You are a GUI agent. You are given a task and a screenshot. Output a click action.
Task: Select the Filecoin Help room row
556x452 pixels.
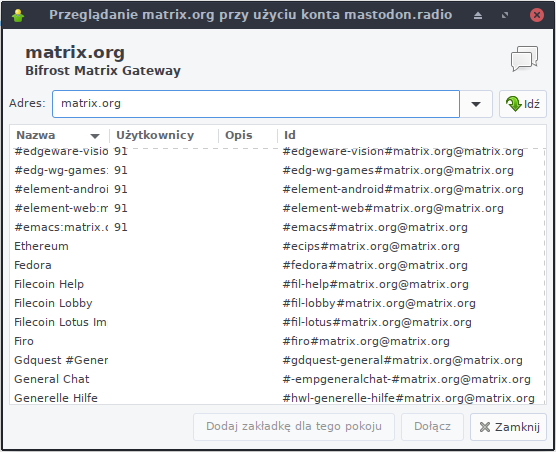click(x=277, y=284)
